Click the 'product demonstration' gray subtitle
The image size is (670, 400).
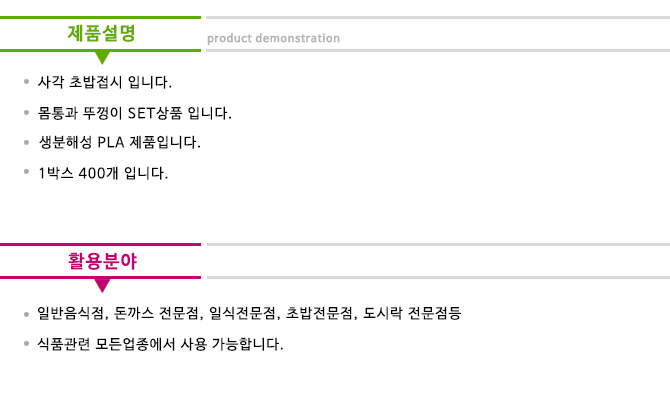coord(273,38)
